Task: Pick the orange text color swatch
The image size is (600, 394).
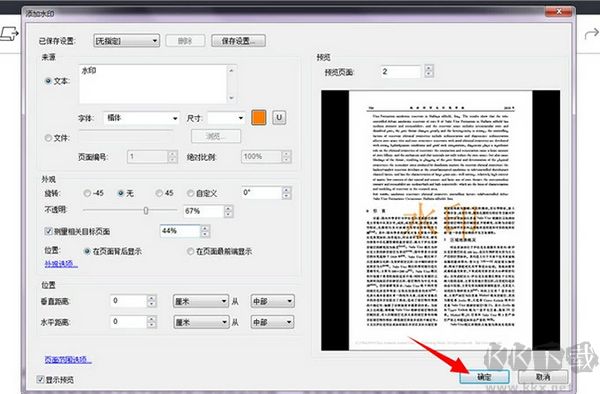Action: click(259, 118)
